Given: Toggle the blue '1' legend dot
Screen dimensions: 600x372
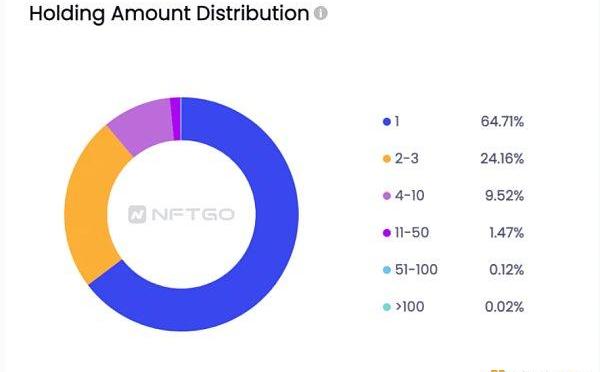Looking at the screenshot, I should 387,122.
